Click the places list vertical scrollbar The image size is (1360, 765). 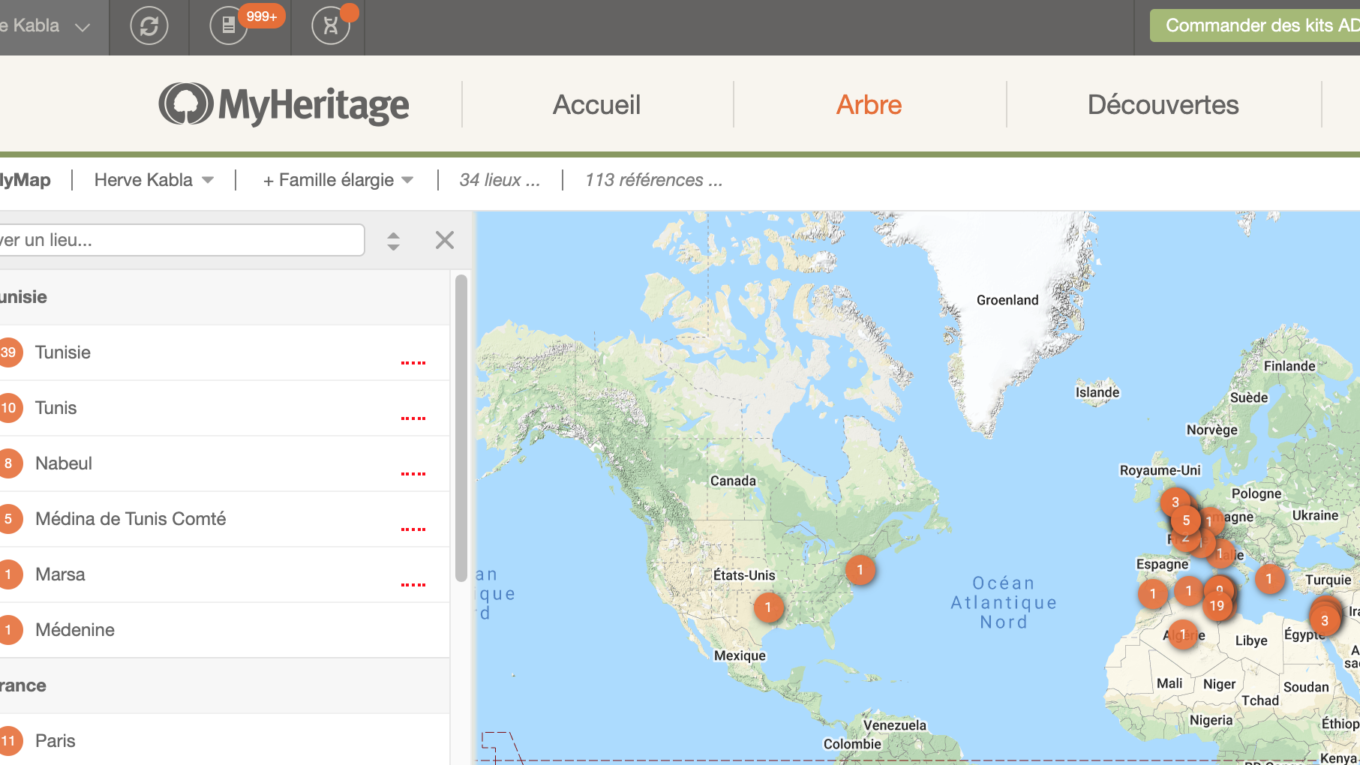coord(461,428)
